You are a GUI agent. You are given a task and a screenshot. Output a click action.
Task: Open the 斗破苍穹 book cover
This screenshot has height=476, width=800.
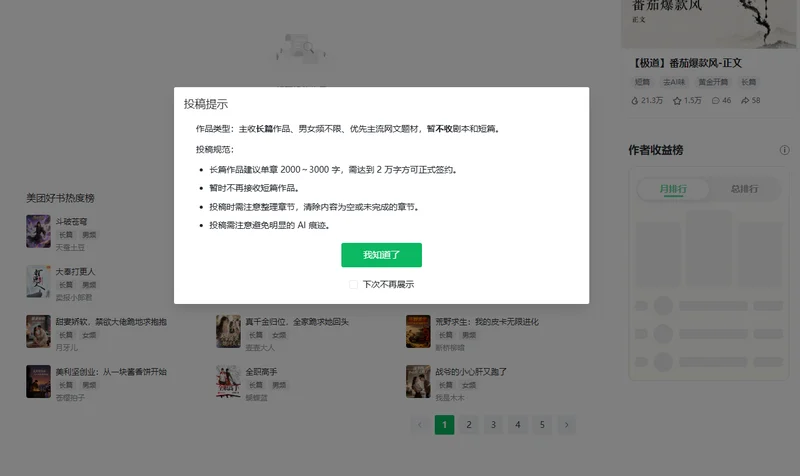coord(38,231)
